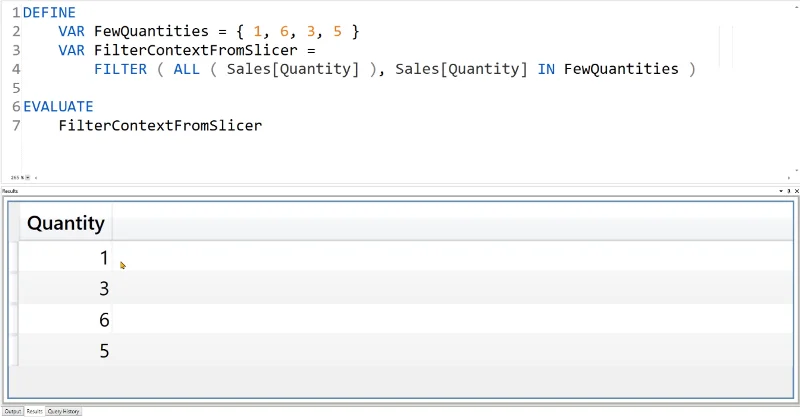Click the number 6 in the FewQuantities list
Viewport: 800px width, 417px height.
pos(284,32)
